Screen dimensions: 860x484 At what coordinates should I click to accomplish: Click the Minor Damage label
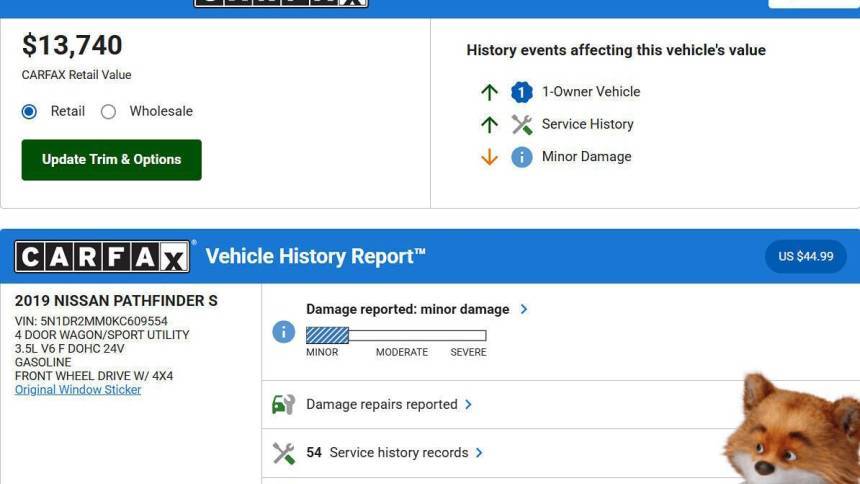586,156
